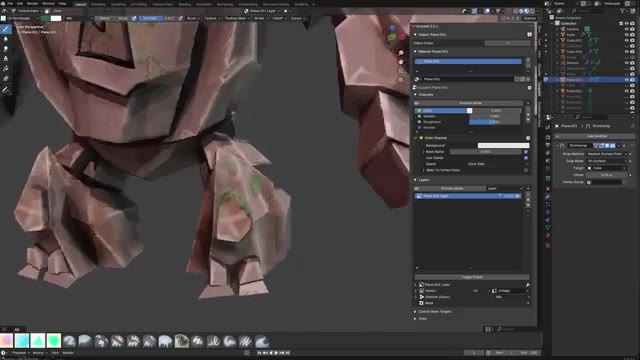Choose the green triangle brush asset
640x360 pixels.
point(38,340)
